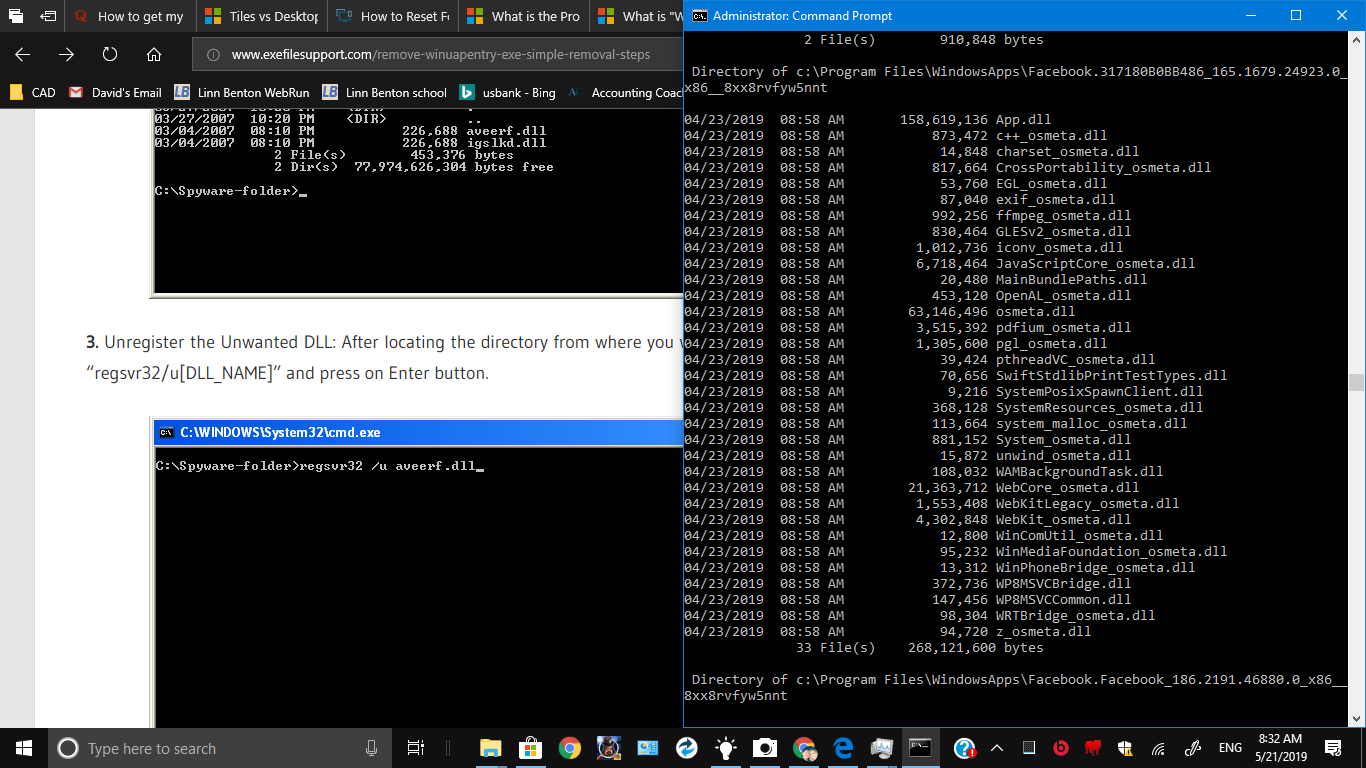The width and height of the screenshot is (1366, 768).
Task: Switch to 'How to Reset F' tab
Action: coord(392,16)
